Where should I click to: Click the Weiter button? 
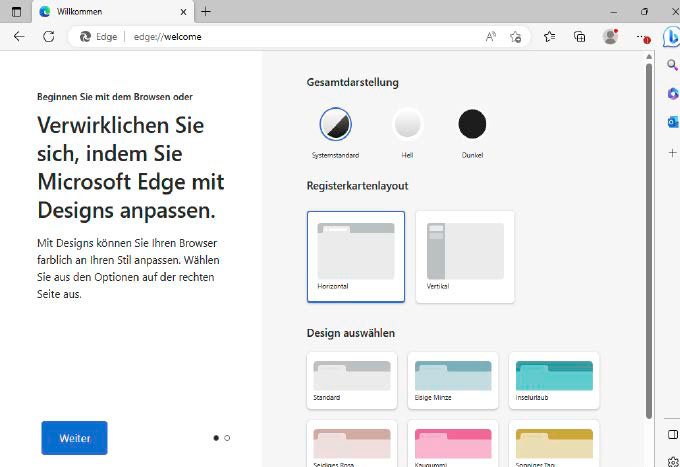74,438
